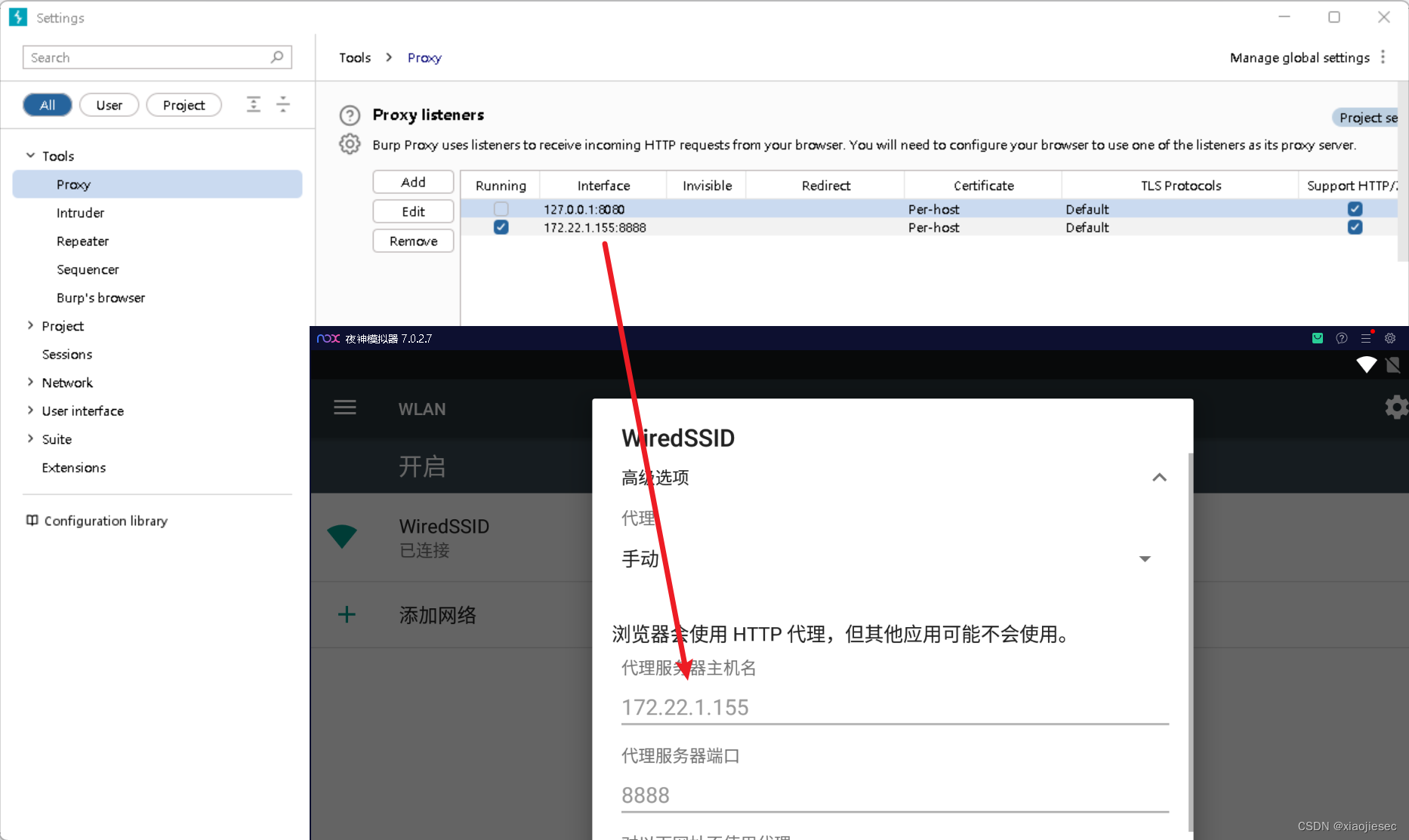Collapse the Tools tree node
1409x840 pixels.
pos(31,155)
